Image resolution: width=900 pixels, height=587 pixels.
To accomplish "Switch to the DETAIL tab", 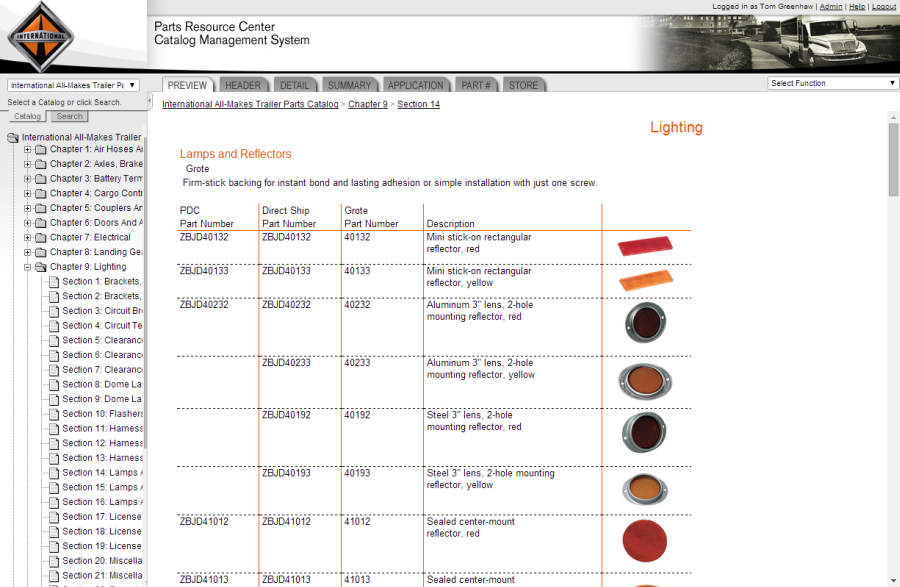I will [294, 85].
